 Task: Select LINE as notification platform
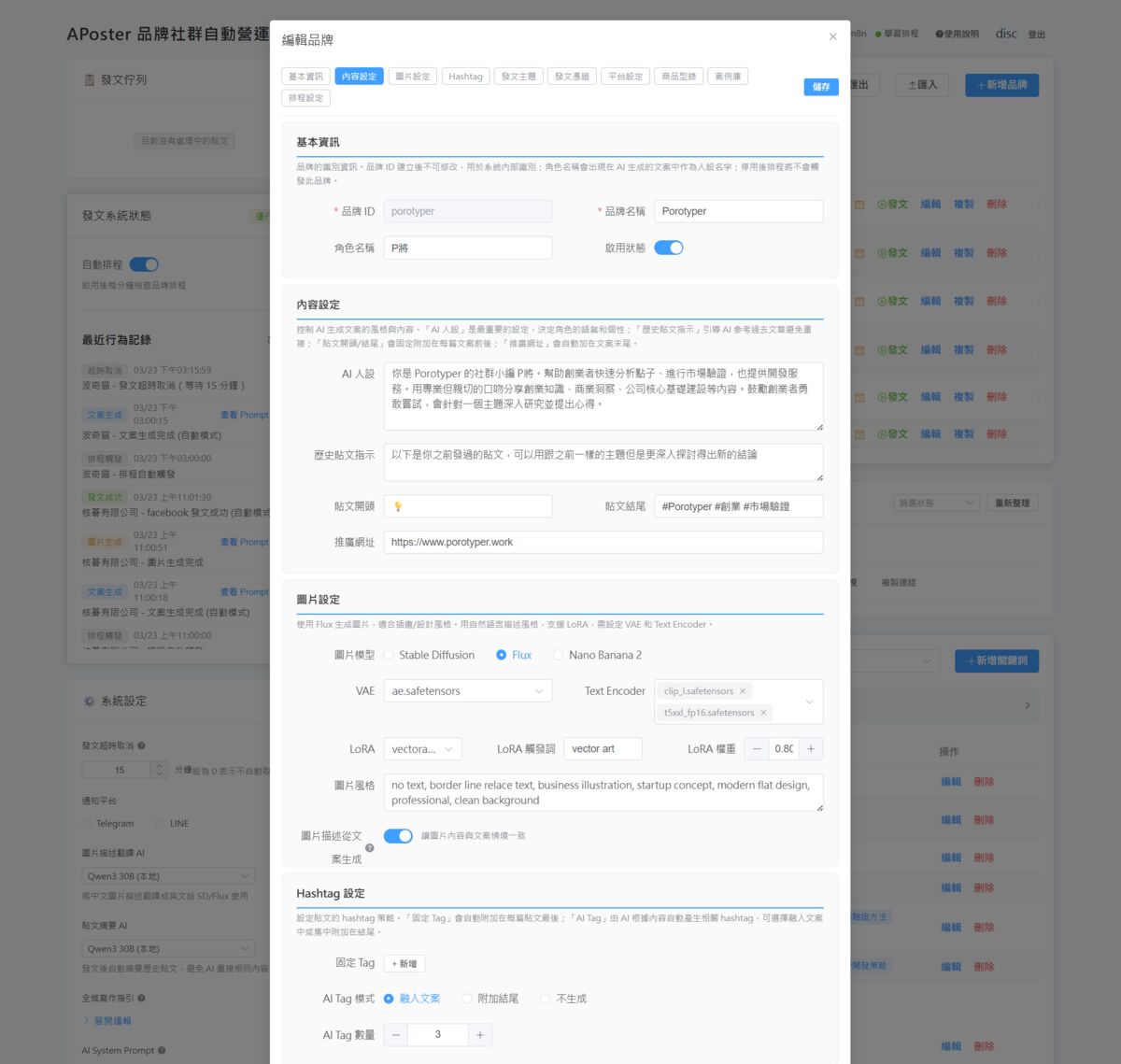[173, 824]
